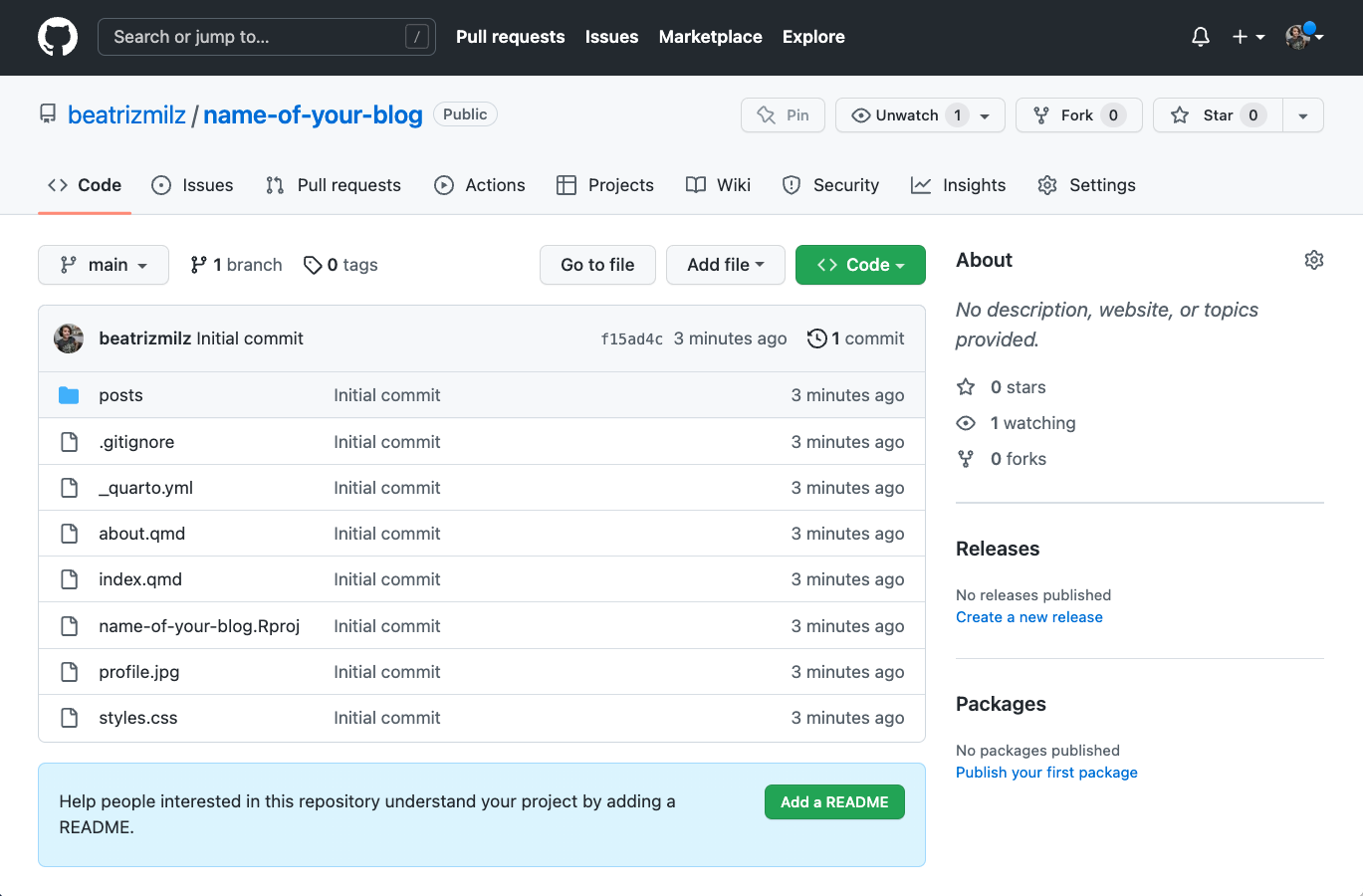Open Marketplace in top navigation
Image resolution: width=1363 pixels, height=896 pixels.
coord(710,37)
